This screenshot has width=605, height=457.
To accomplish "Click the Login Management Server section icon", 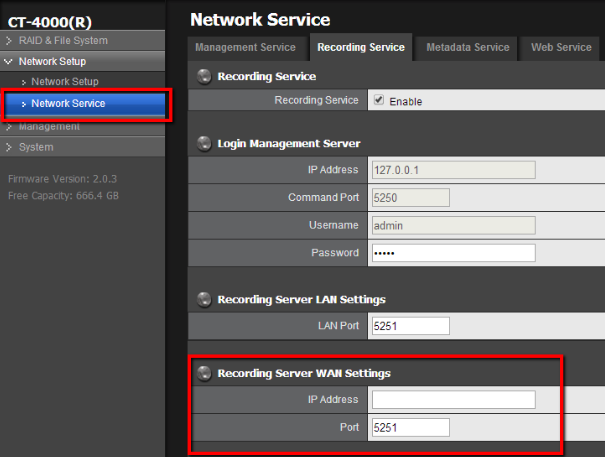I will coord(204,144).
